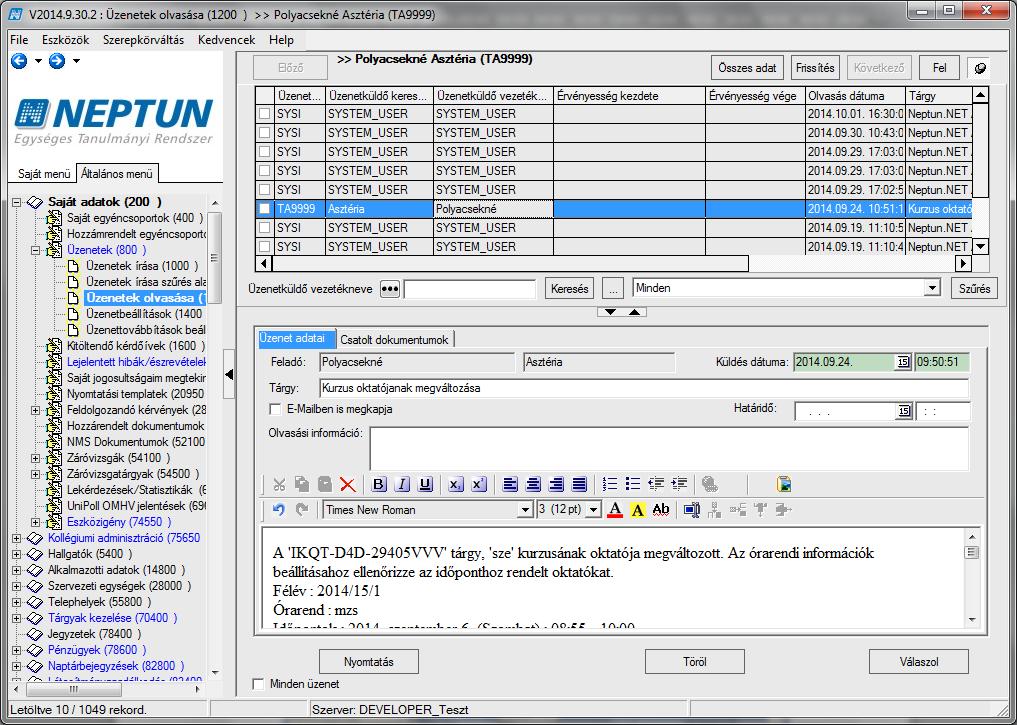1017x725 pixels.
Task: Insert a numbered list
Action: [x=610, y=484]
